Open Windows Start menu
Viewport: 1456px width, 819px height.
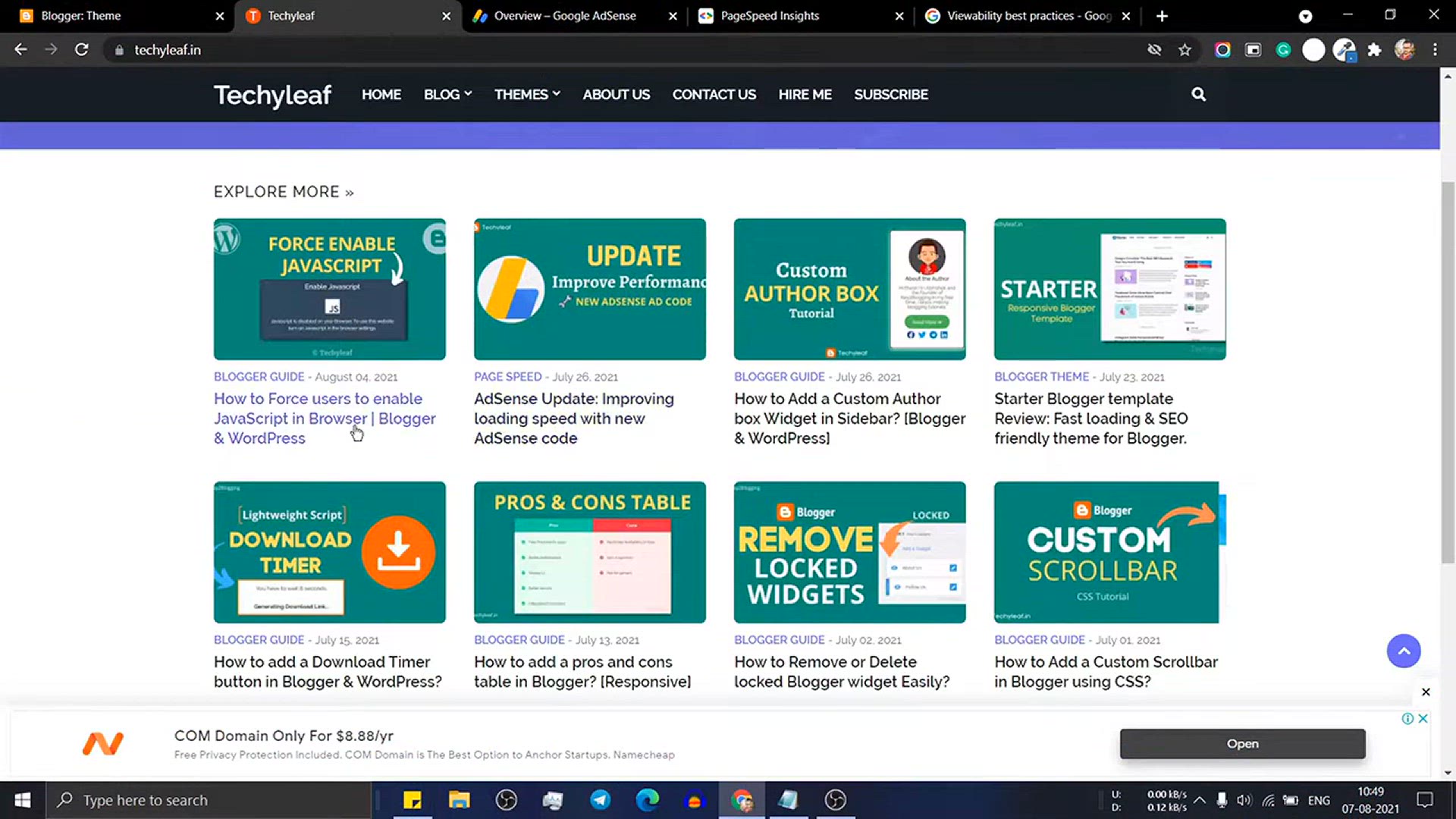23,800
